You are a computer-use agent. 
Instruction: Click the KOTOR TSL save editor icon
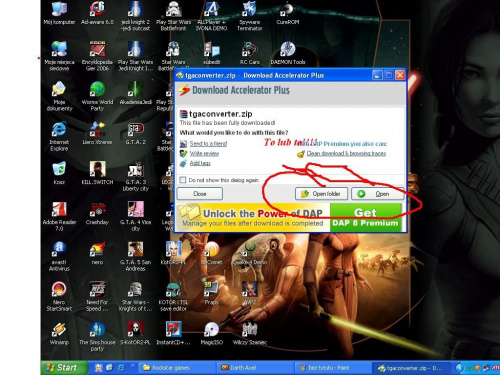pos(173,296)
